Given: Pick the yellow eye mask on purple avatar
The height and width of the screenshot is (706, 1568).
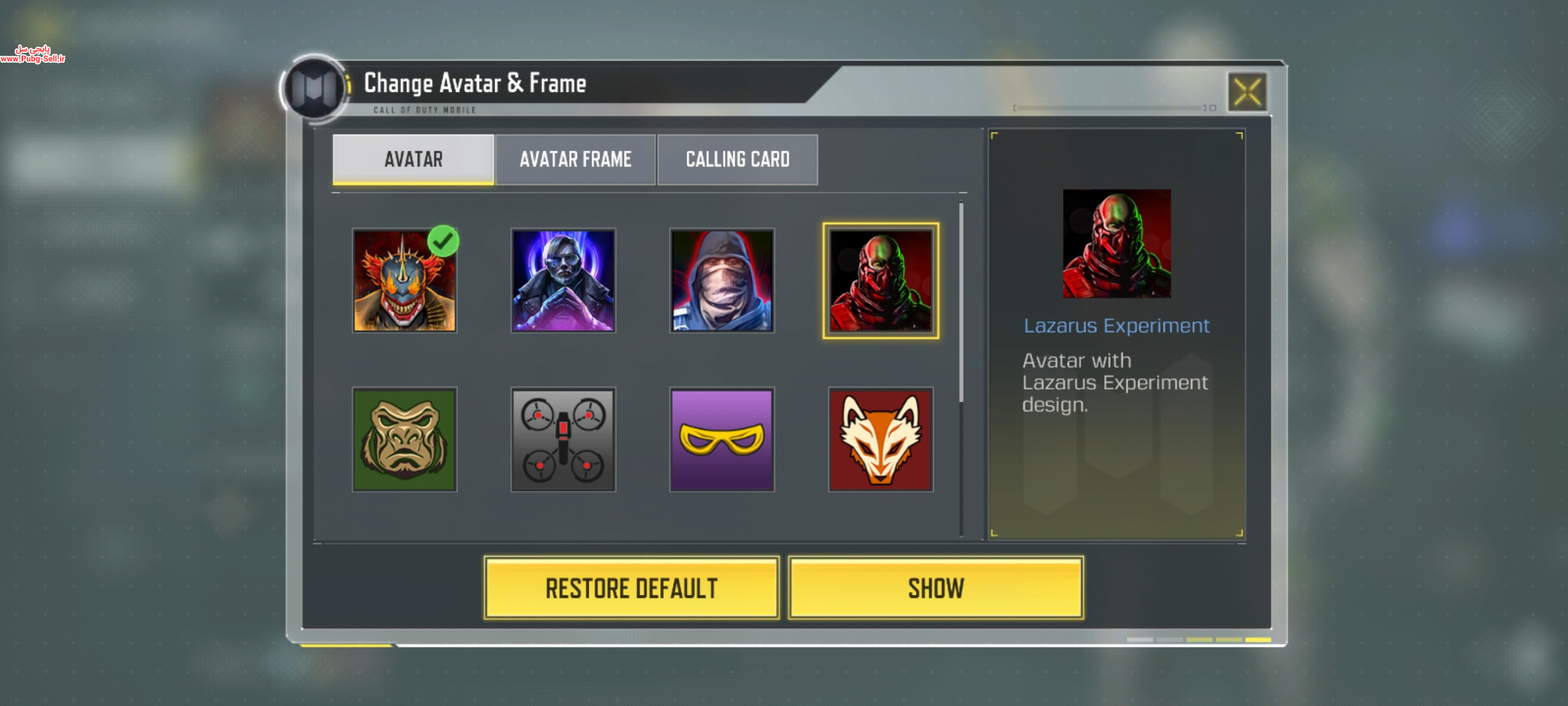Looking at the screenshot, I should [722, 439].
